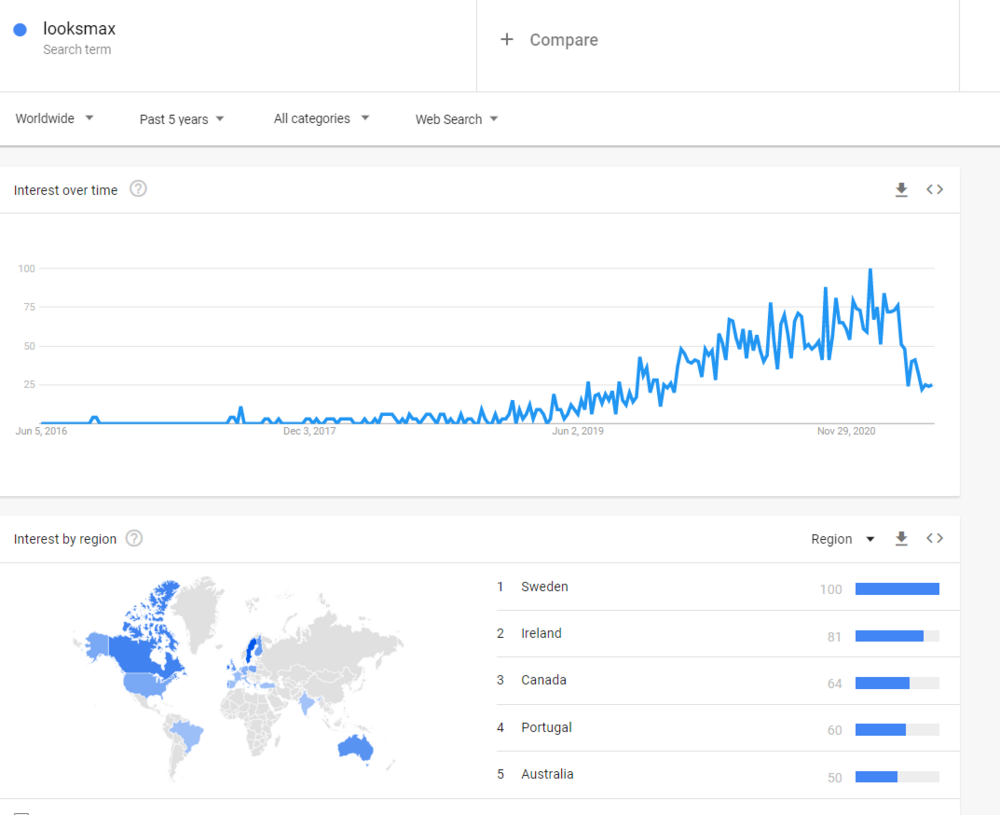Open help for Interest by region
The height and width of the screenshot is (815, 1000).
click(134, 538)
